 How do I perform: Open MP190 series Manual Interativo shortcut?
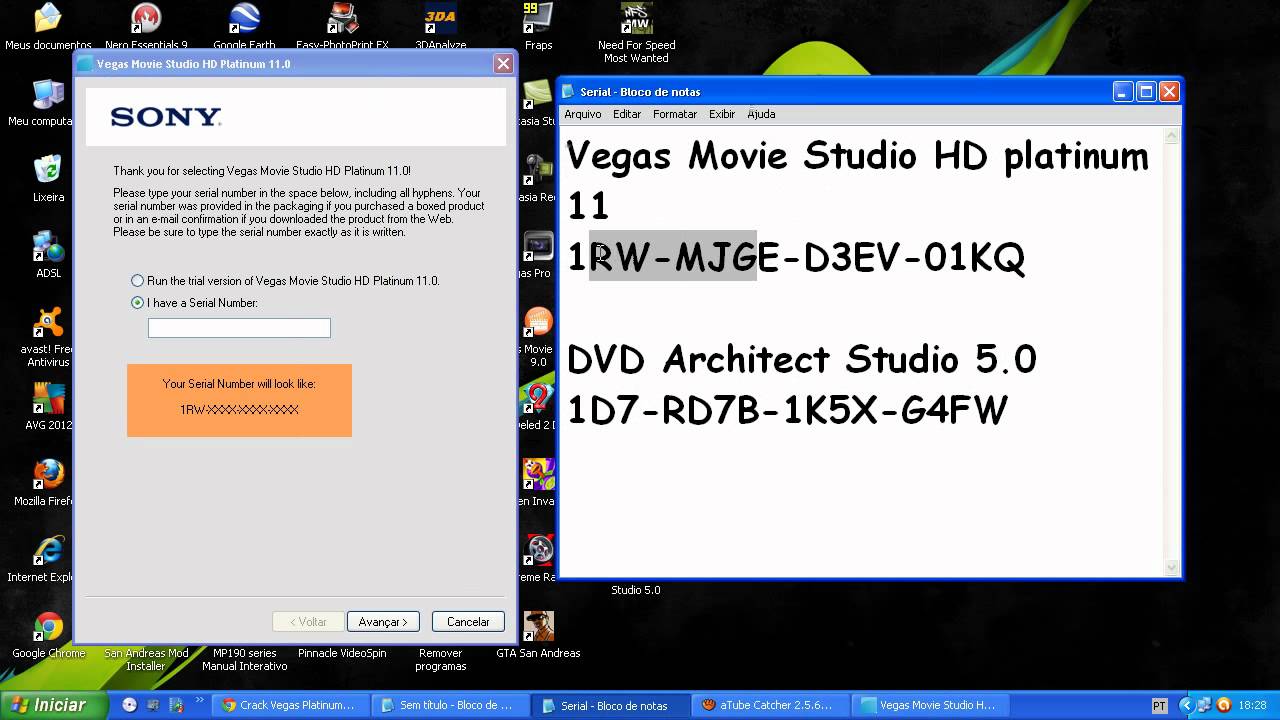point(244,658)
